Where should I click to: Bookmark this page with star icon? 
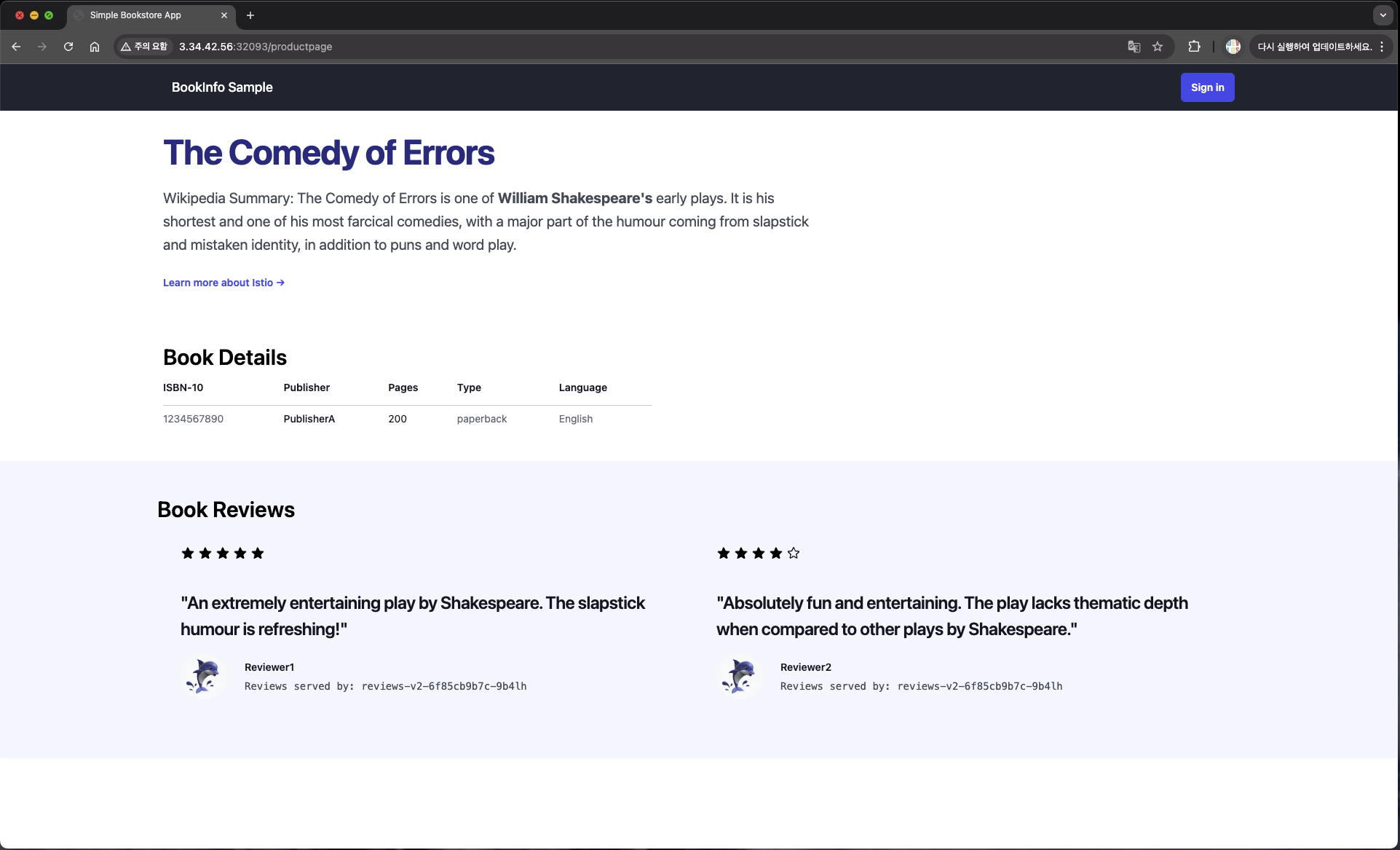pos(1158,47)
